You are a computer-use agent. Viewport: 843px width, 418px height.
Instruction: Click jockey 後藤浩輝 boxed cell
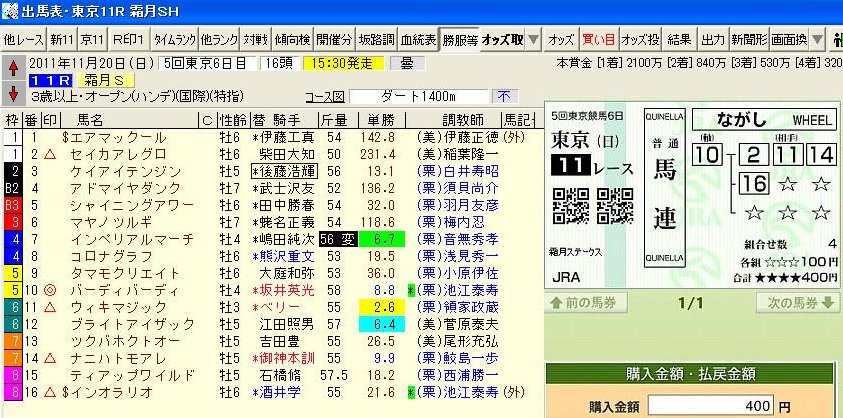pyautogui.click(x=284, y=172)
